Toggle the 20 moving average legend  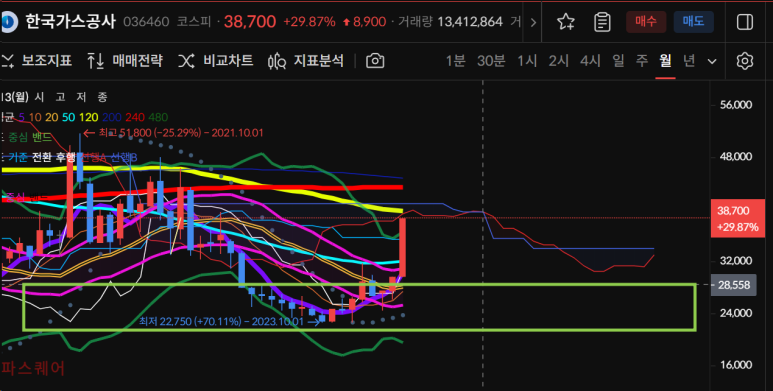[x=51, y=117]
